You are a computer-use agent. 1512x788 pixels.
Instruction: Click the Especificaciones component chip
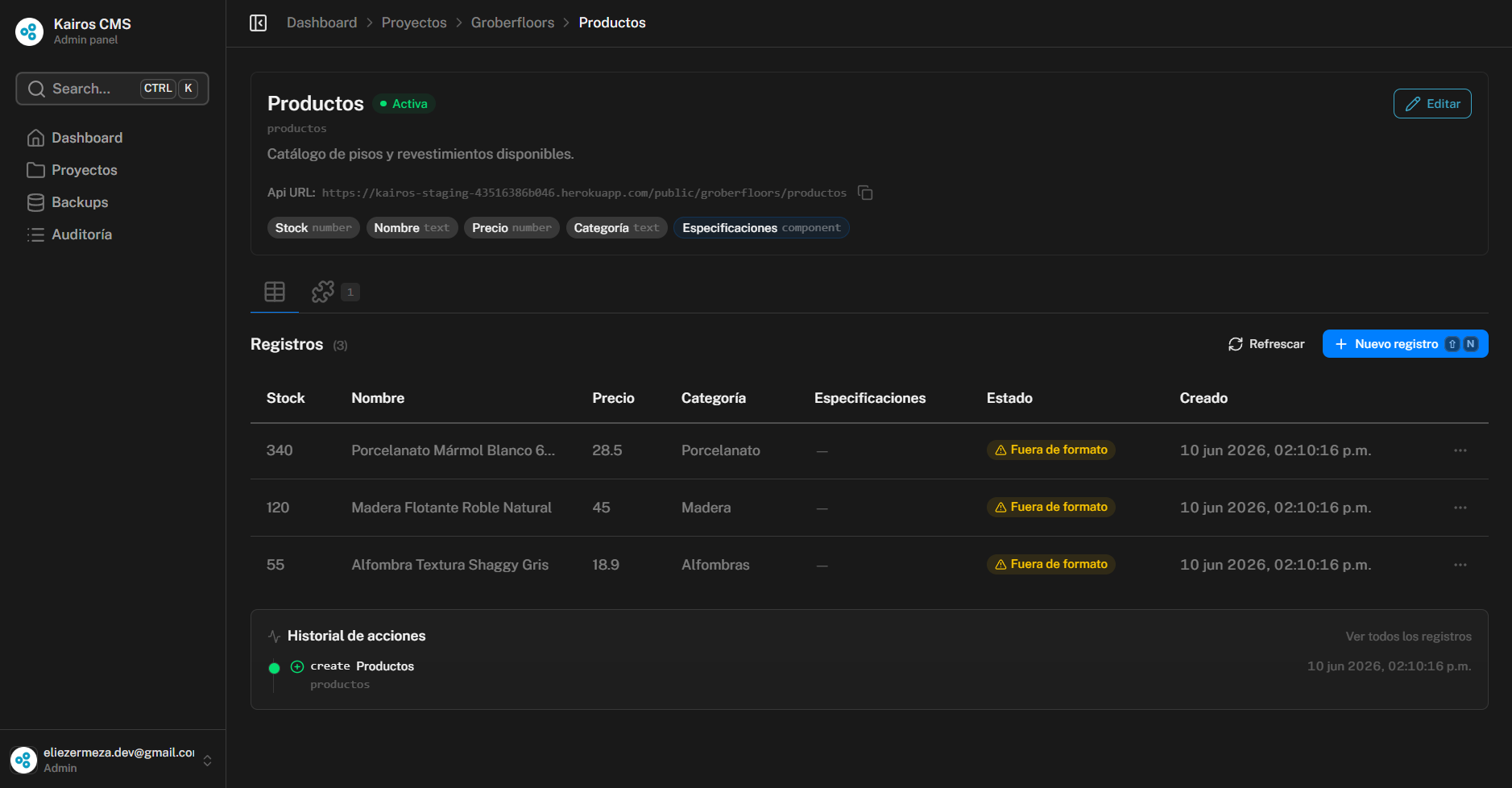[x=761, y=228]
